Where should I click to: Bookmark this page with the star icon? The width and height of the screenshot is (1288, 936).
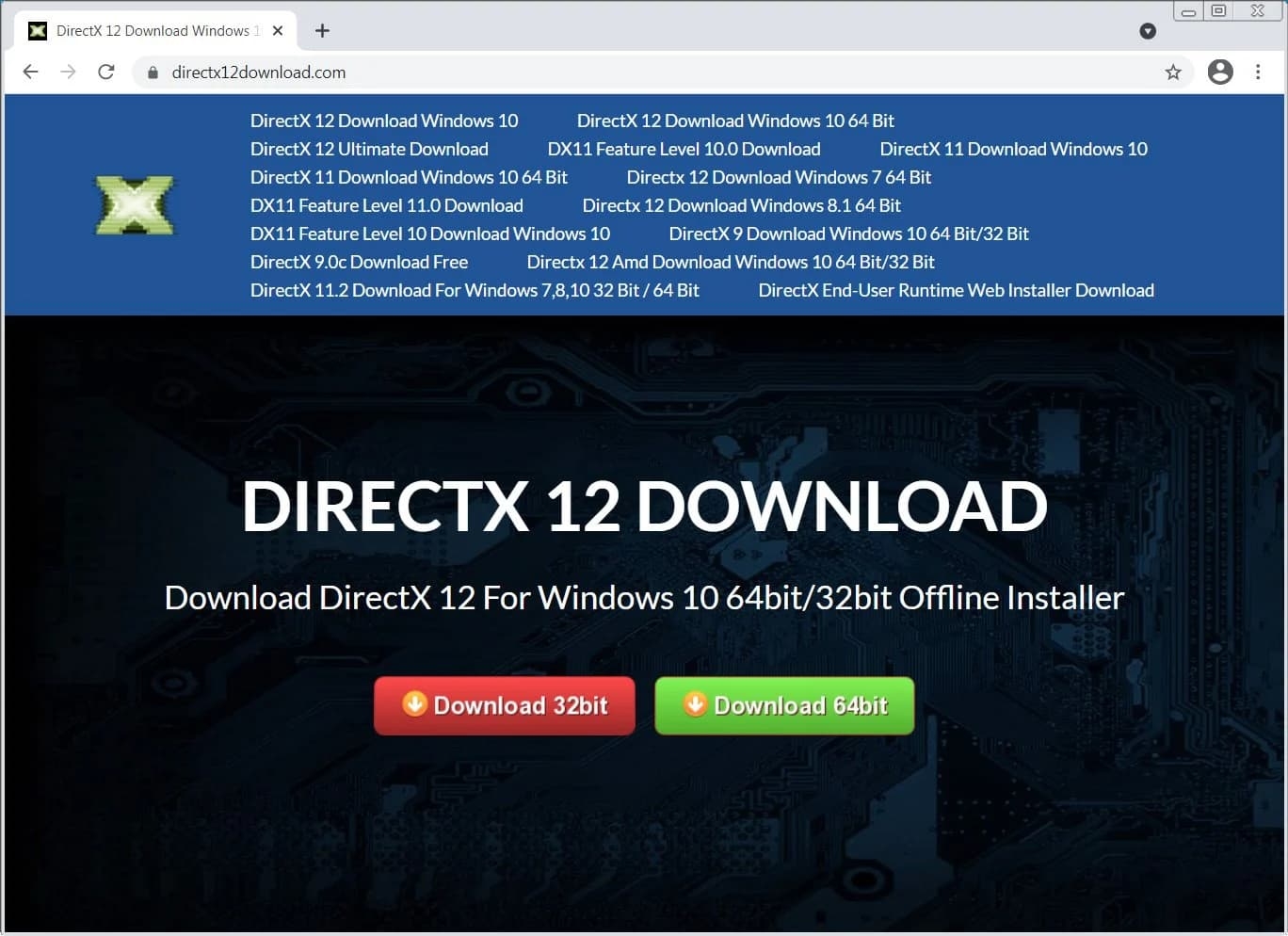pos(1173,73)
